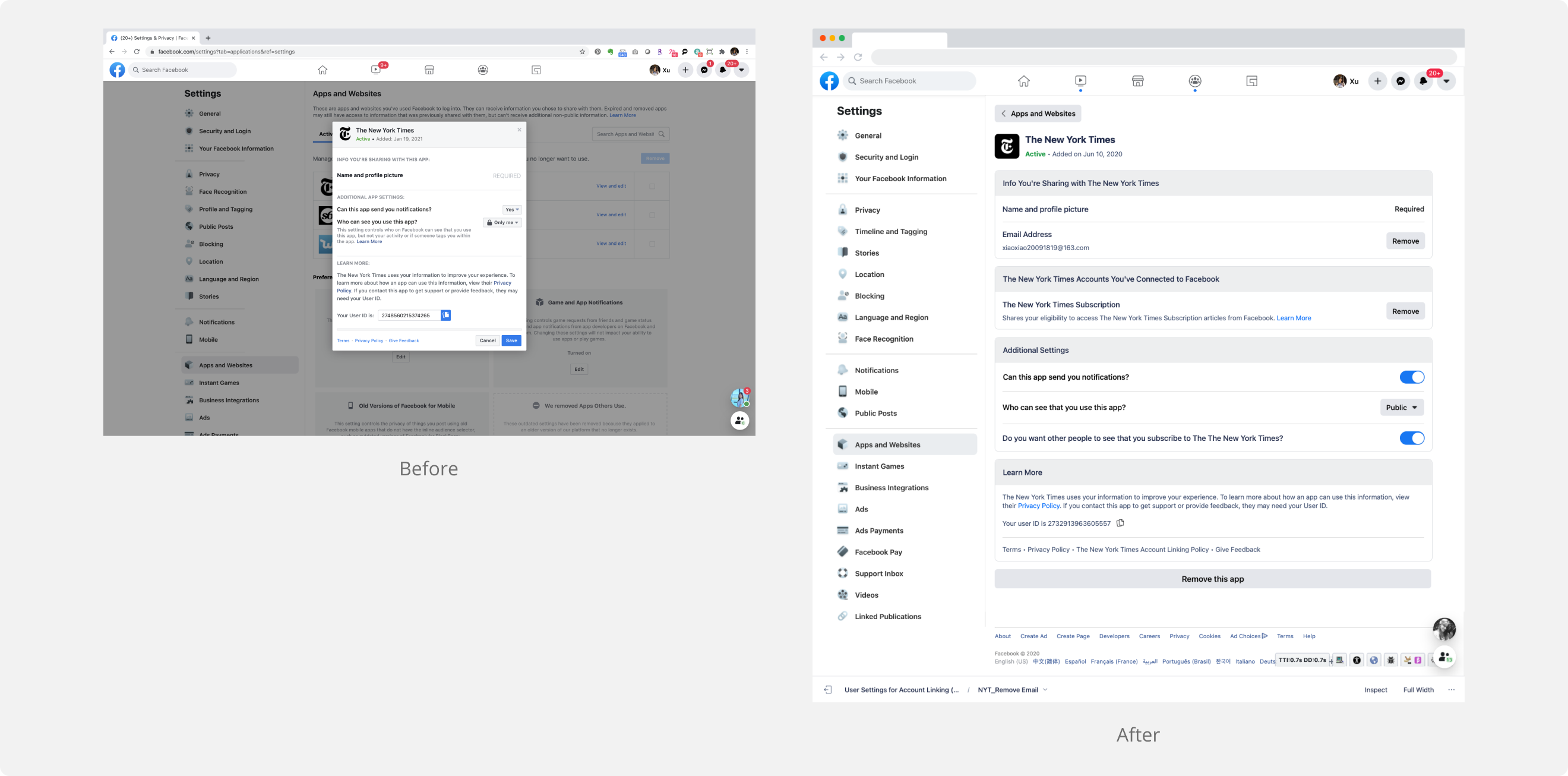Toggle app notifications switch off
This screenshot has height=776, width=1568.
tap(1412, 378)
